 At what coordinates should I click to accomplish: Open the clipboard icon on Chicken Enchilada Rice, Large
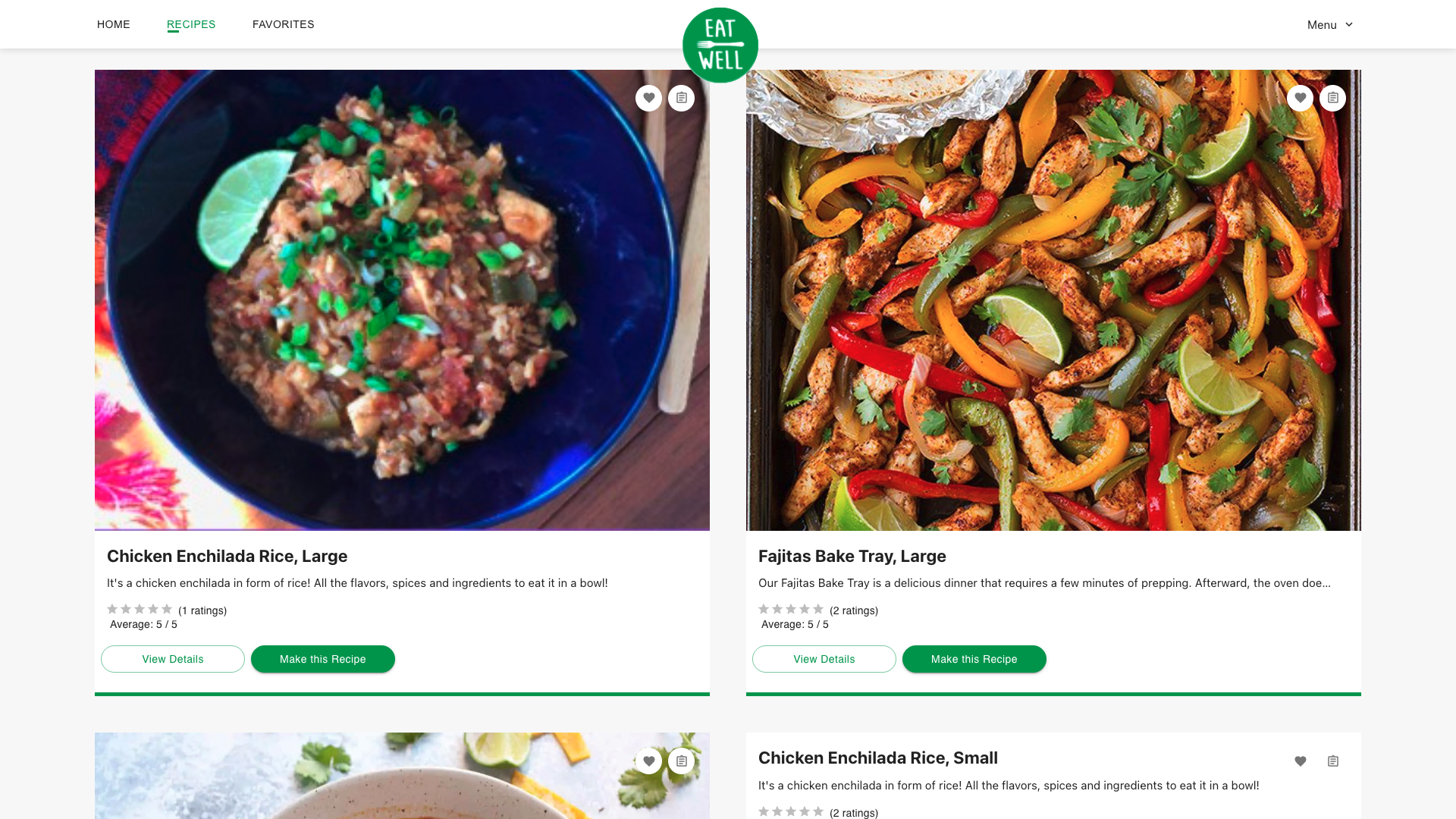[681, 98]
